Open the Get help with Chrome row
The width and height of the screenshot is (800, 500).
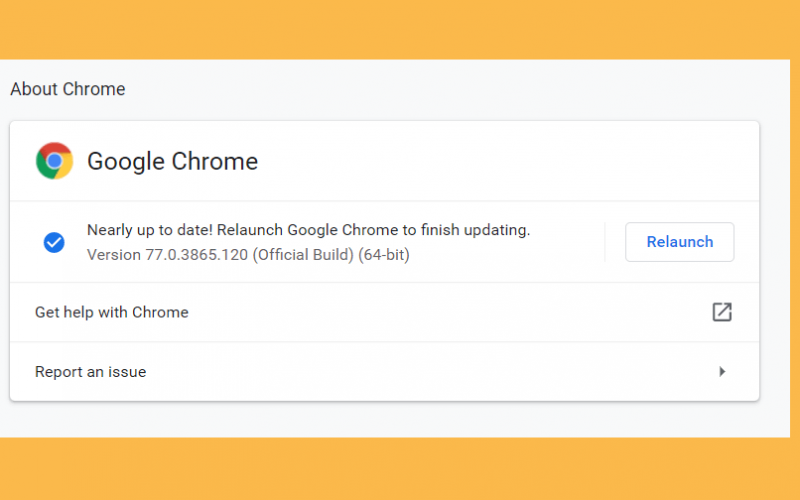tap(384, 312)
